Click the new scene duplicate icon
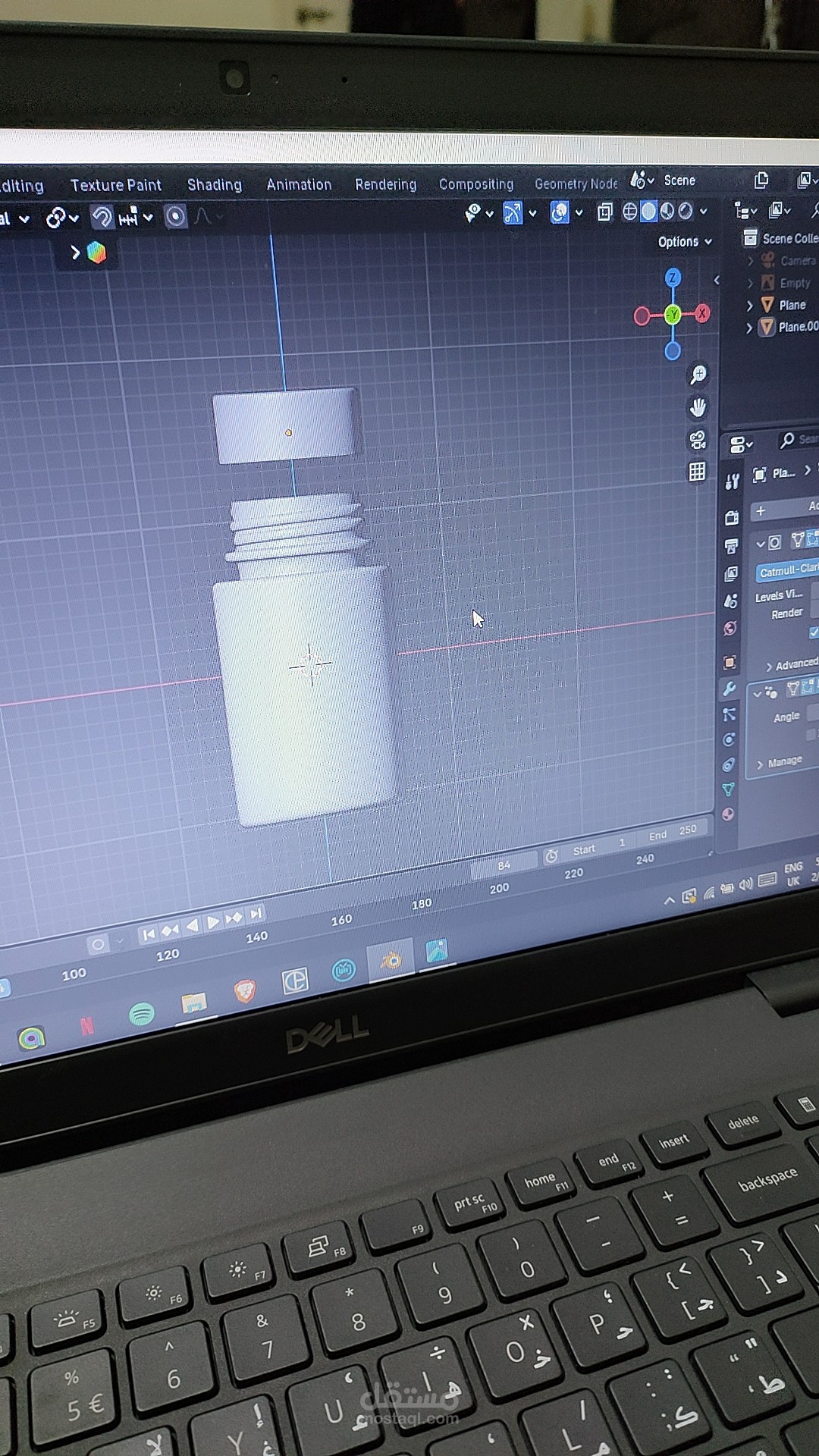 tap(762, 180)
